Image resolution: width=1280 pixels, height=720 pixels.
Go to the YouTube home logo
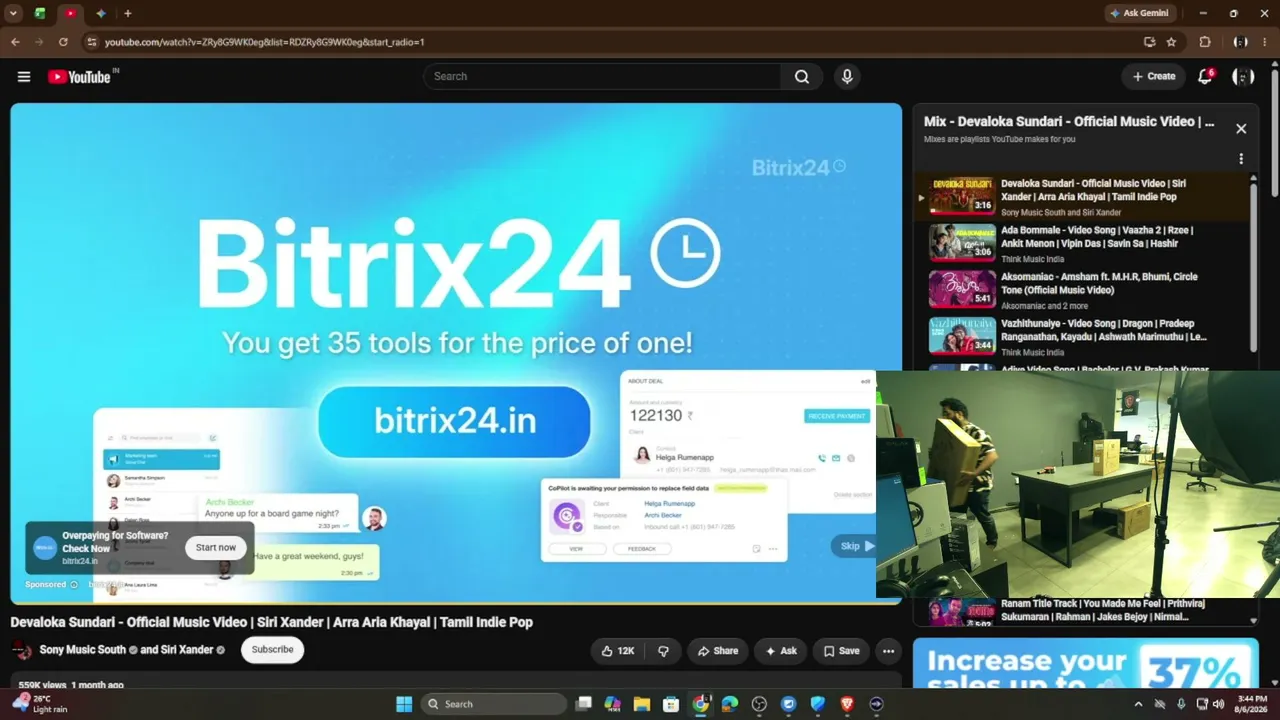(82, 77)
